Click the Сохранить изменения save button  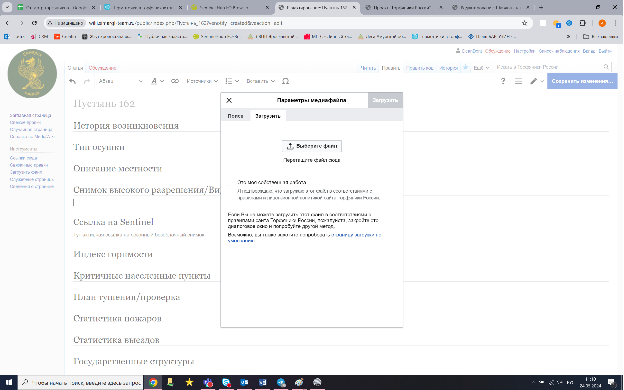click(x=582, y=81)
